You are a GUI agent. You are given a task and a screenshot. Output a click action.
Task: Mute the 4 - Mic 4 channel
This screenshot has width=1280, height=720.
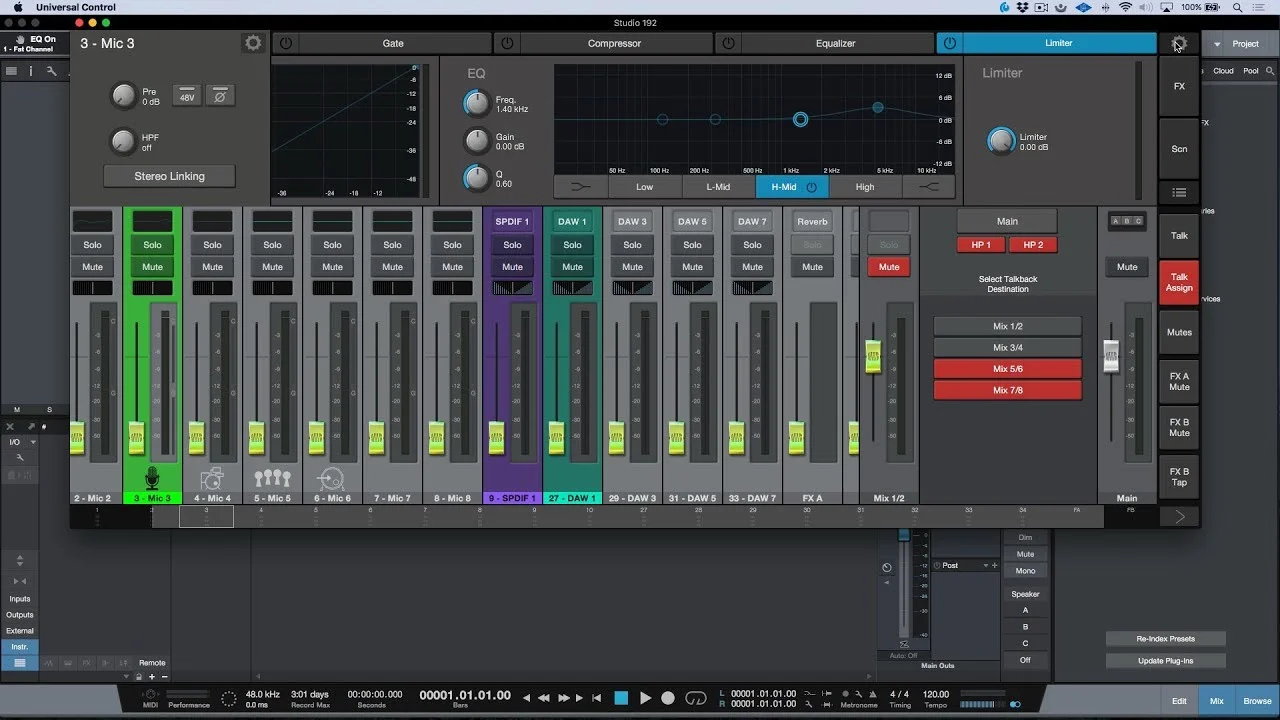click(x=212, y=267)
